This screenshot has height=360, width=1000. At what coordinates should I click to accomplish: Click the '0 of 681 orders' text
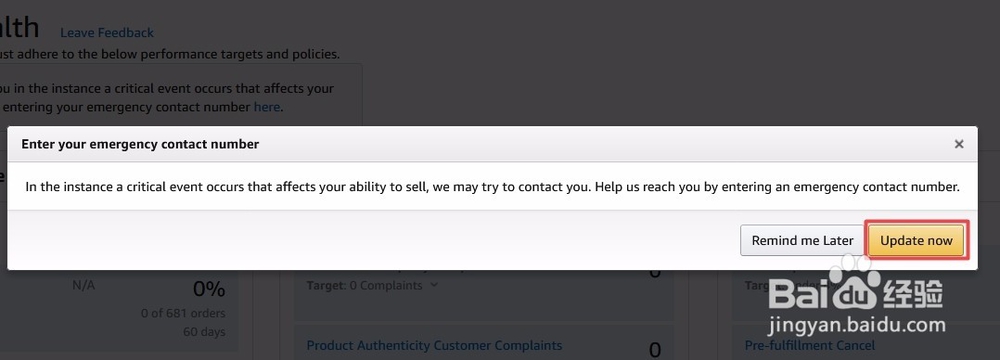pyautogui.click(x=183, y=313)
